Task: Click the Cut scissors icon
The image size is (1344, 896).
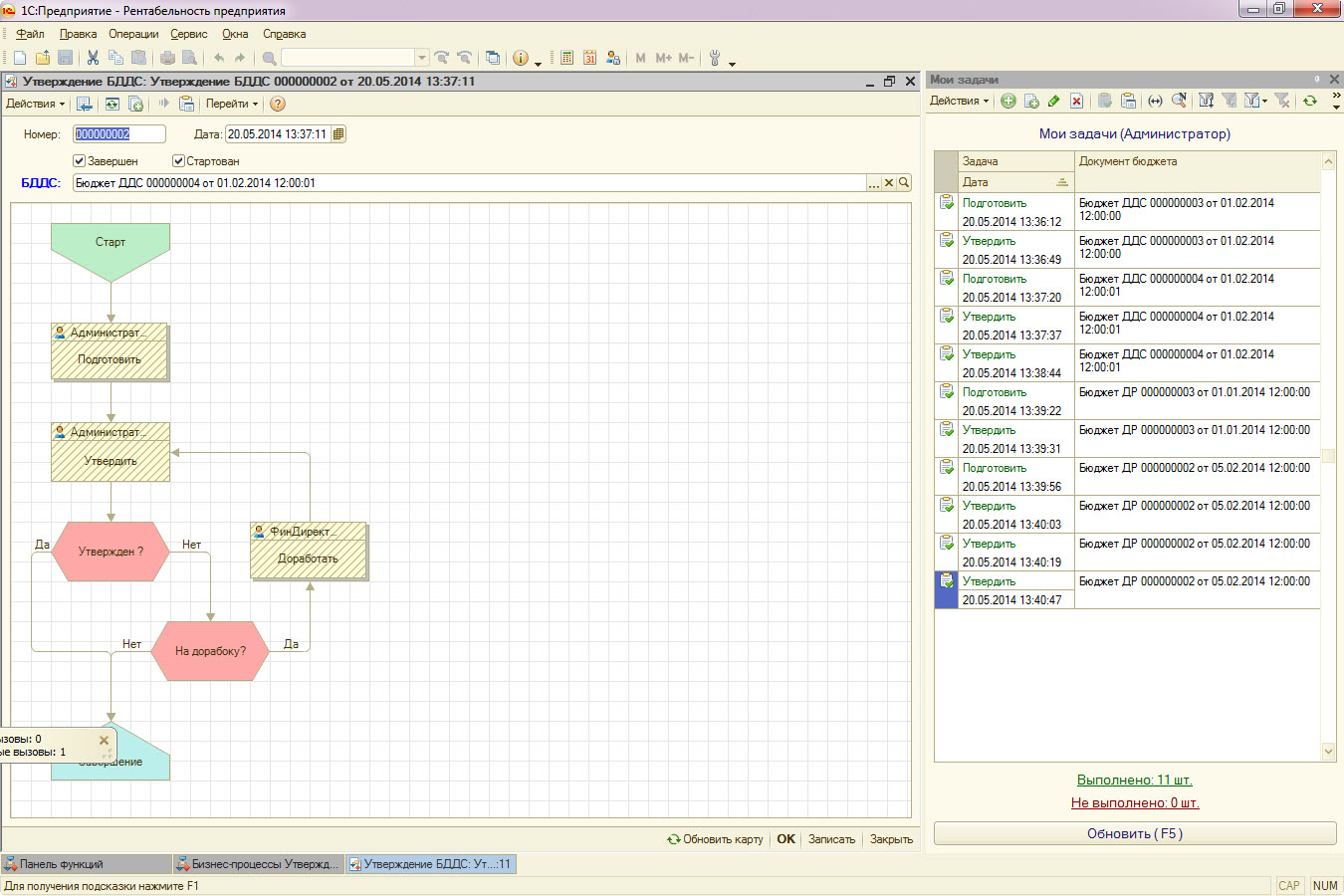Action: (x=93, y=58)
